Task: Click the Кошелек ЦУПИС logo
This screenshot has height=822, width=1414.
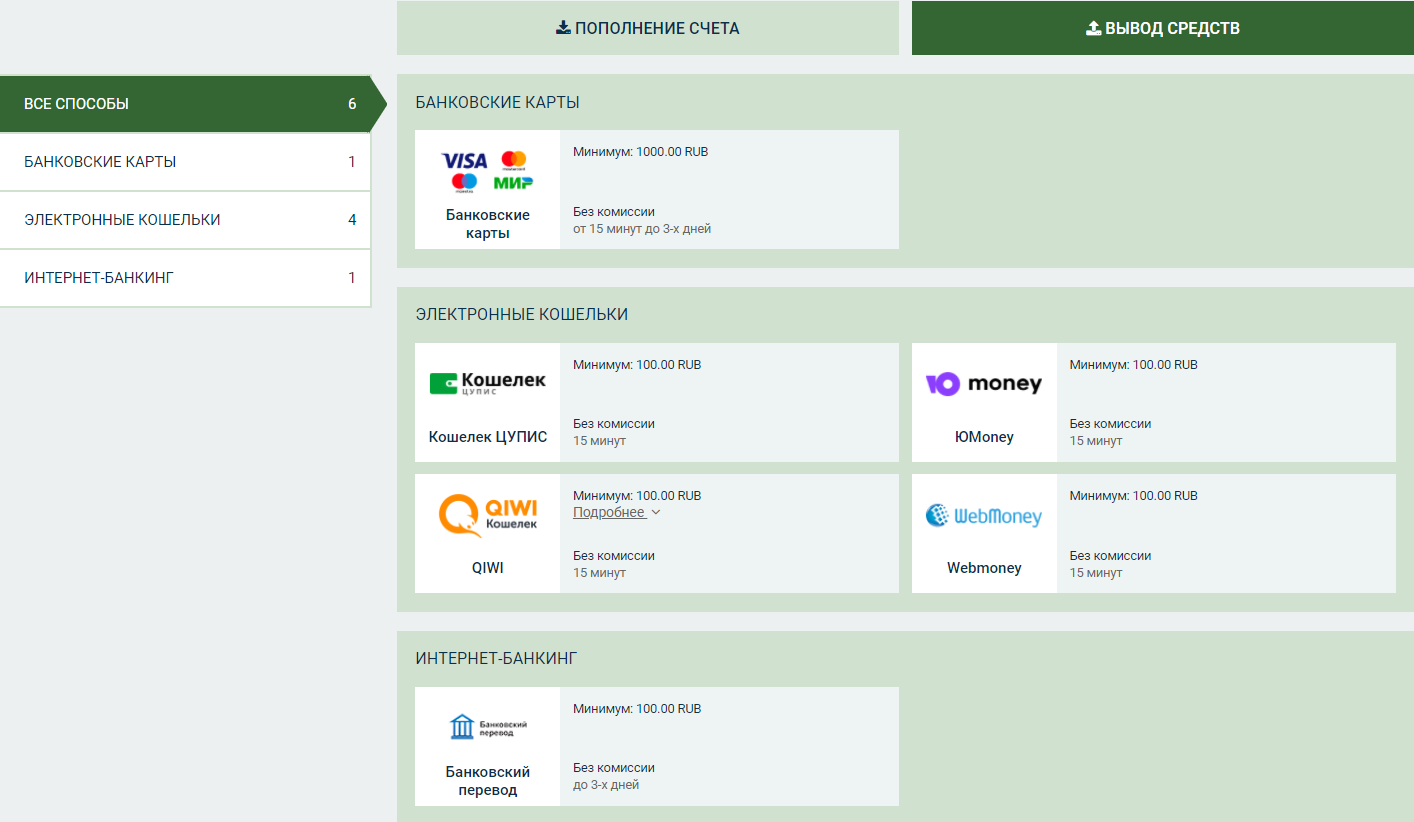Action: coord(488,383)
